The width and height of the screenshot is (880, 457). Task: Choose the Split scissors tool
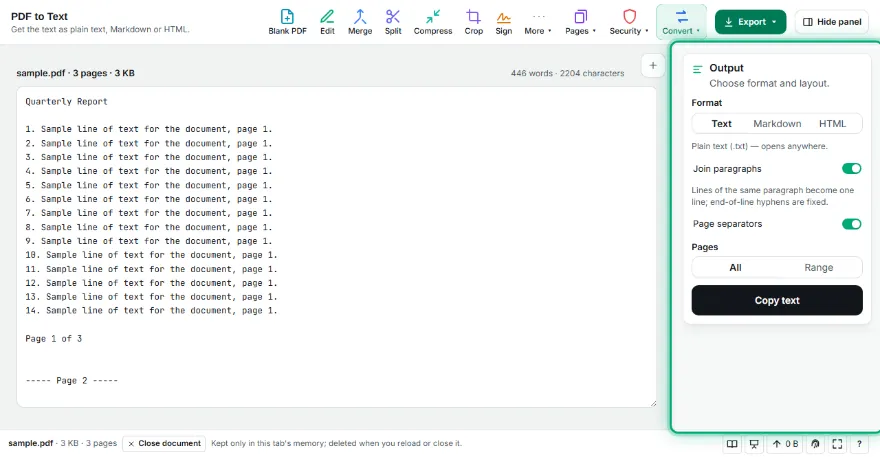393,22
